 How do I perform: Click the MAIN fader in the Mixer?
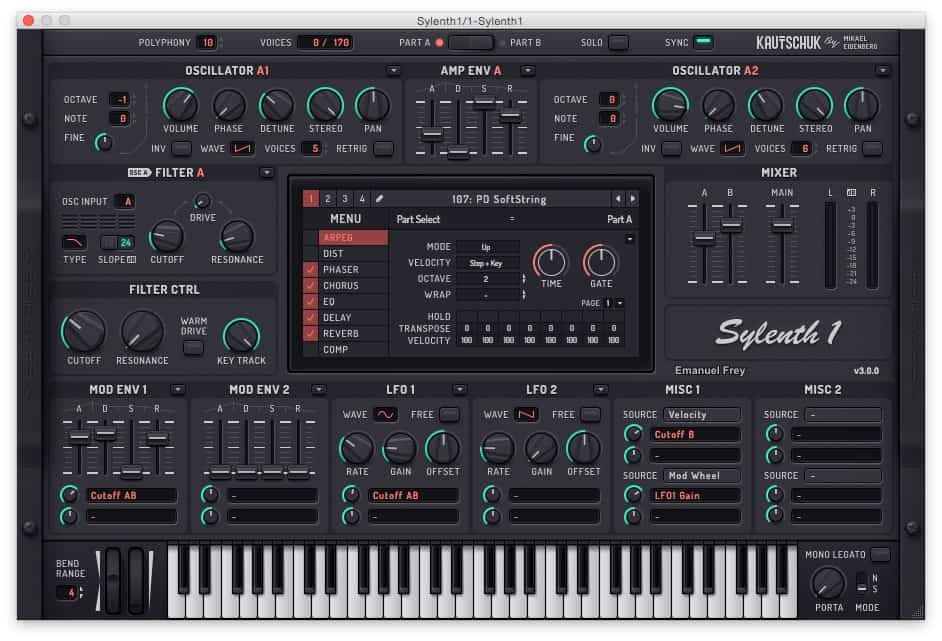(782, 225)
